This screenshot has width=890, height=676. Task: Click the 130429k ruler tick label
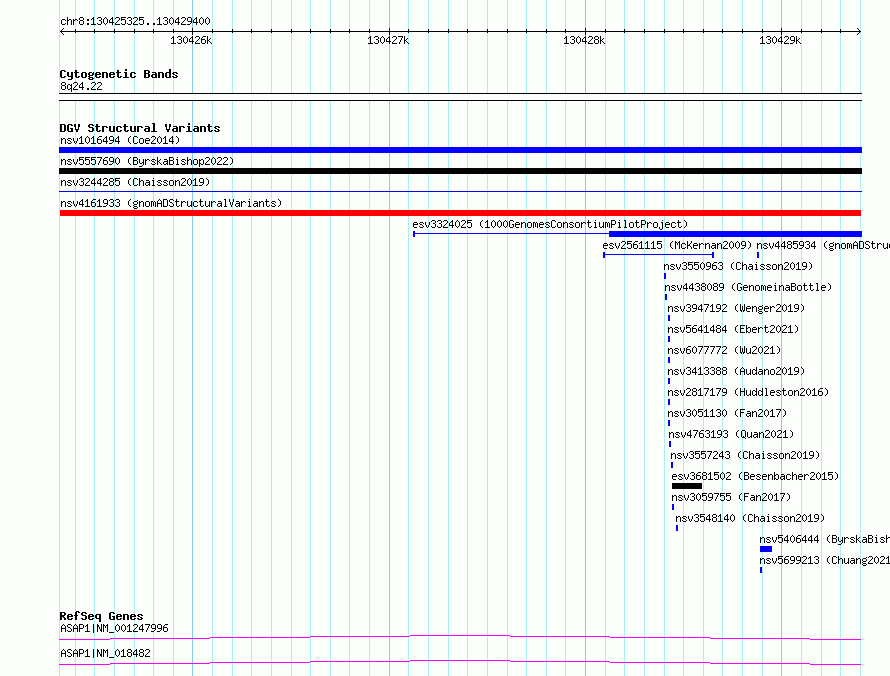coord(780,40)
